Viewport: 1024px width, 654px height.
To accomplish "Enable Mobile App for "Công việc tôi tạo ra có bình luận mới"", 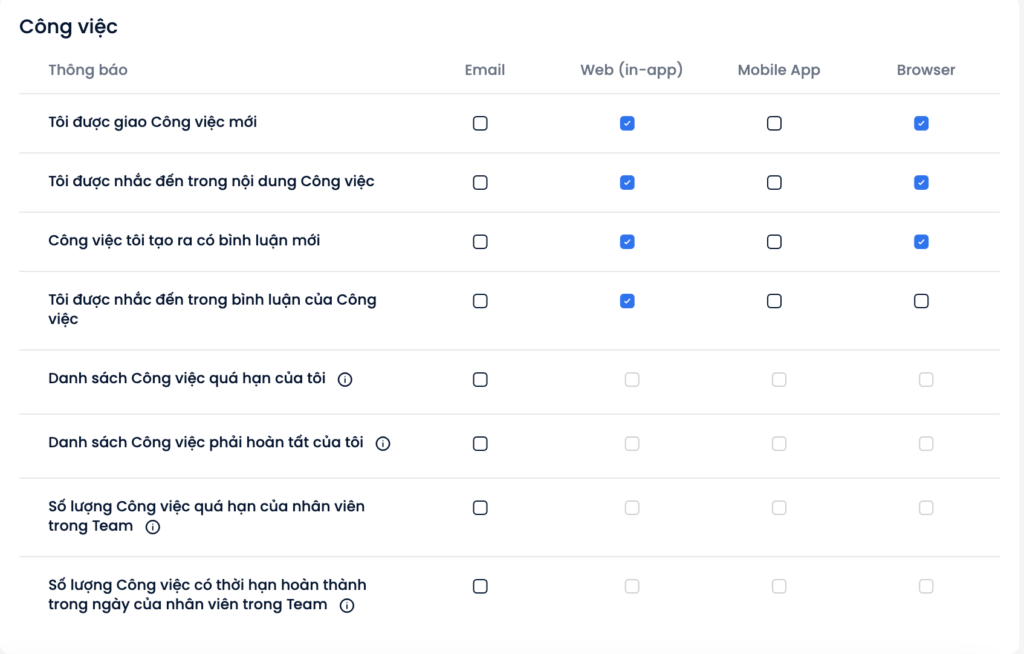I will coord(774,242).
